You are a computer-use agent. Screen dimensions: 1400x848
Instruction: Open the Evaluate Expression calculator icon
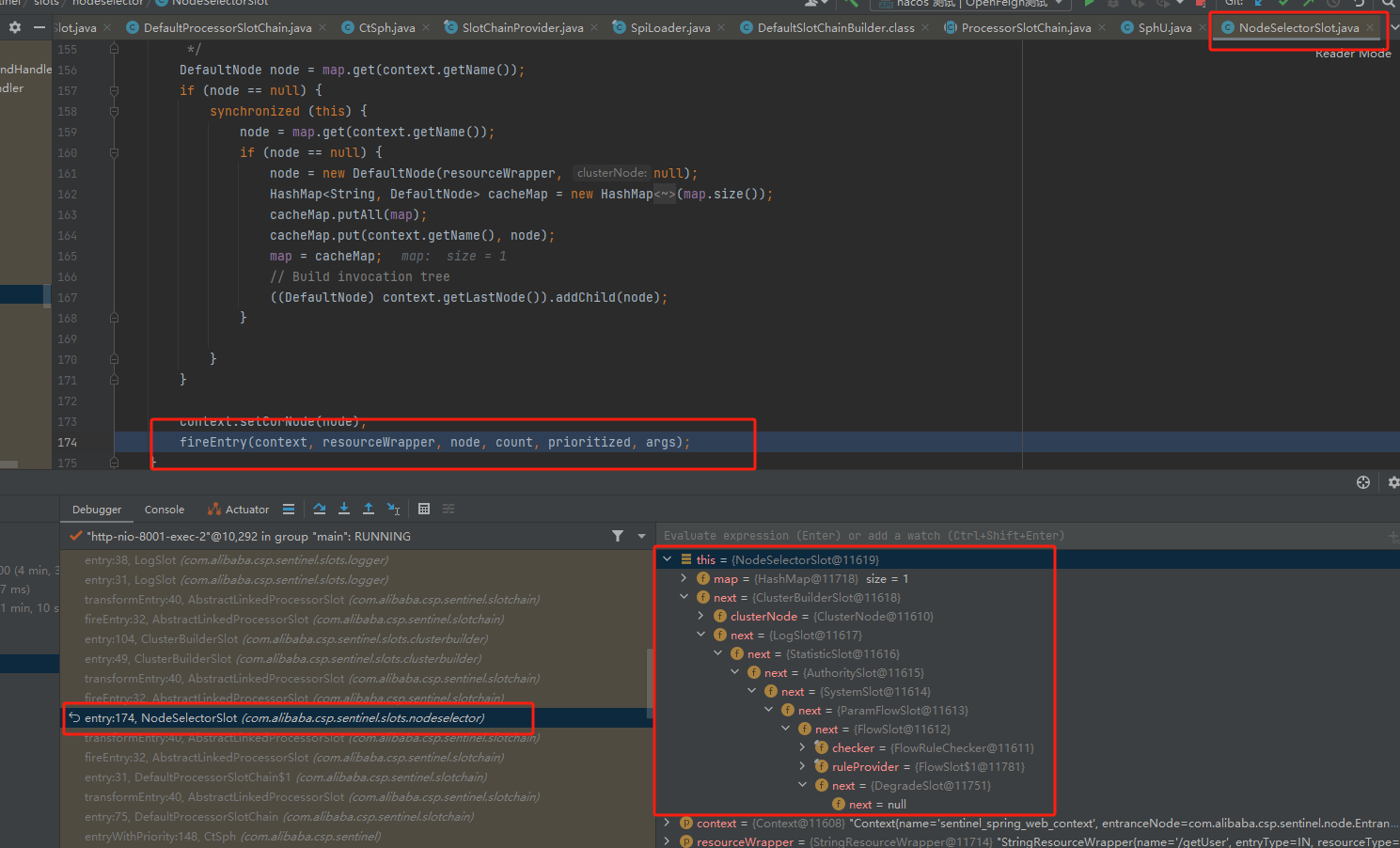(x=424, y=509)
